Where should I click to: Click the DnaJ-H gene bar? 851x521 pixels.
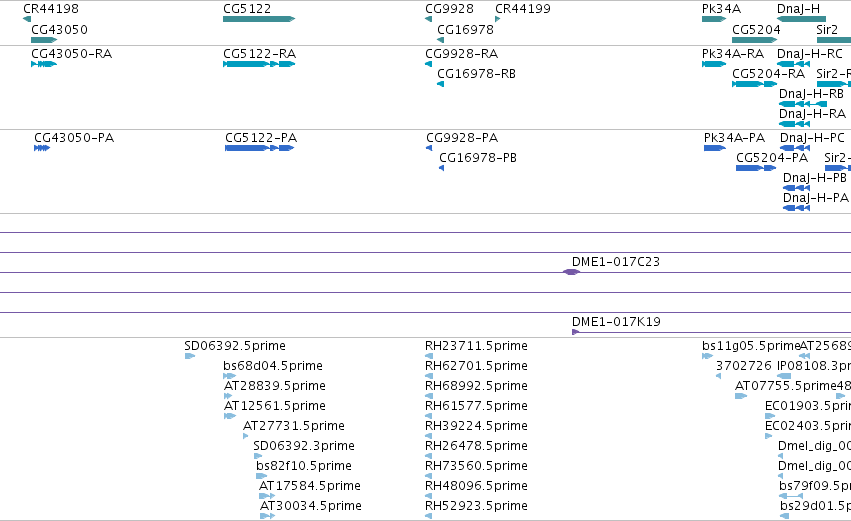801,19
